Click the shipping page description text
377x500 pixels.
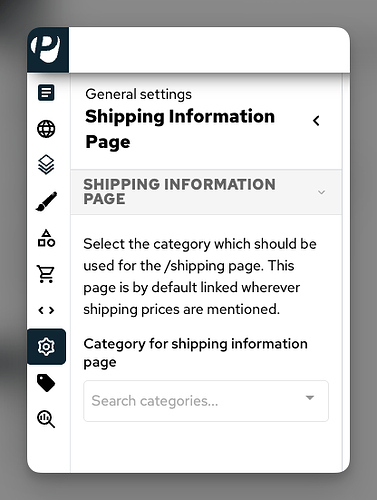click(200, 277)
